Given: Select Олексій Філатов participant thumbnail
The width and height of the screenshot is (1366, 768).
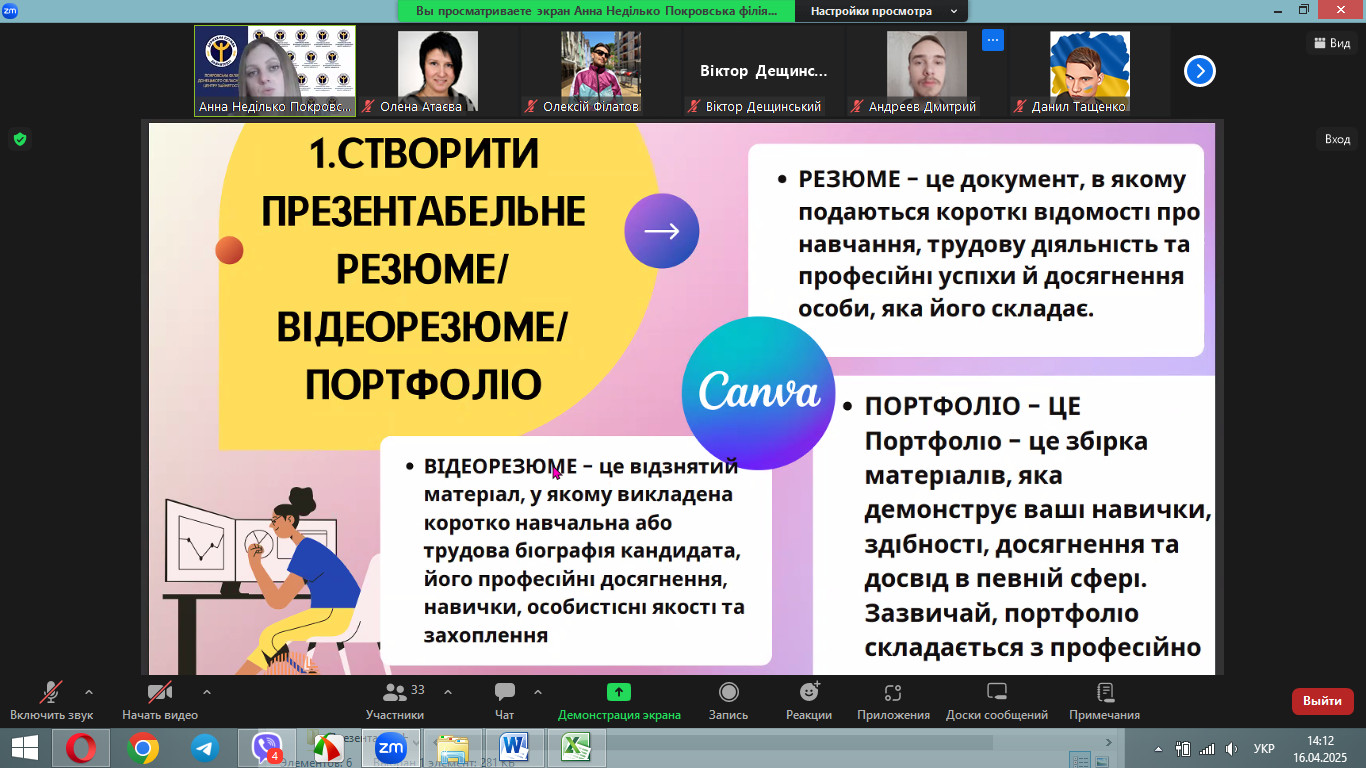Looking at the screenshot, I should 600,71.
